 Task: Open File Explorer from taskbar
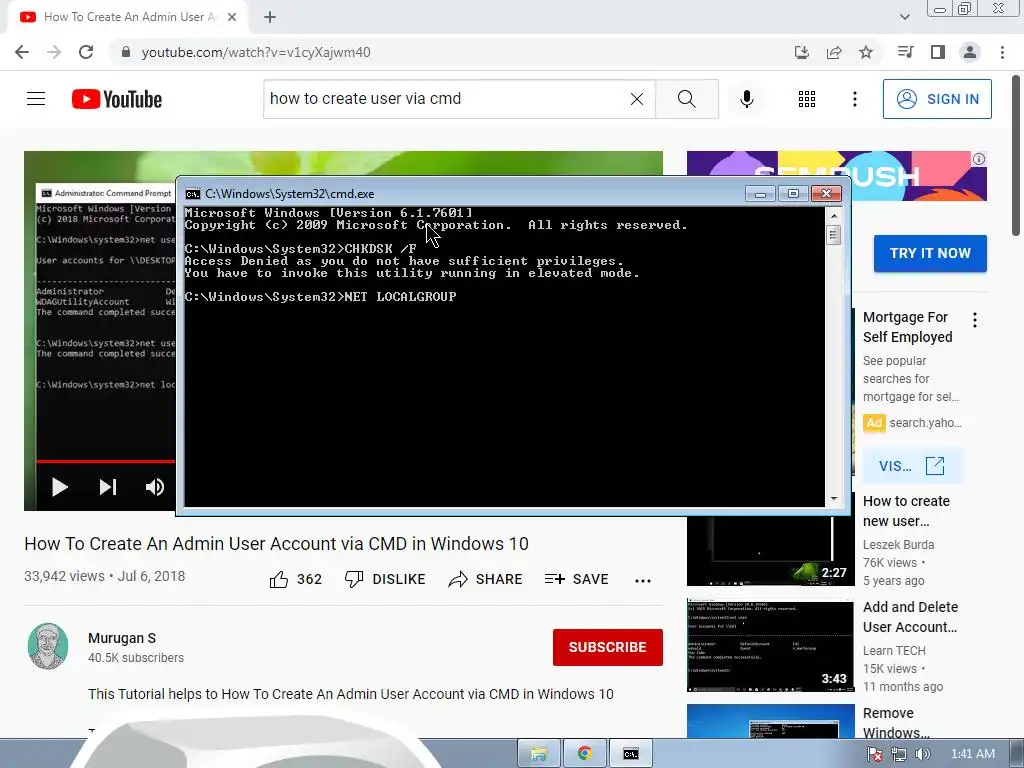pos(539,754)
